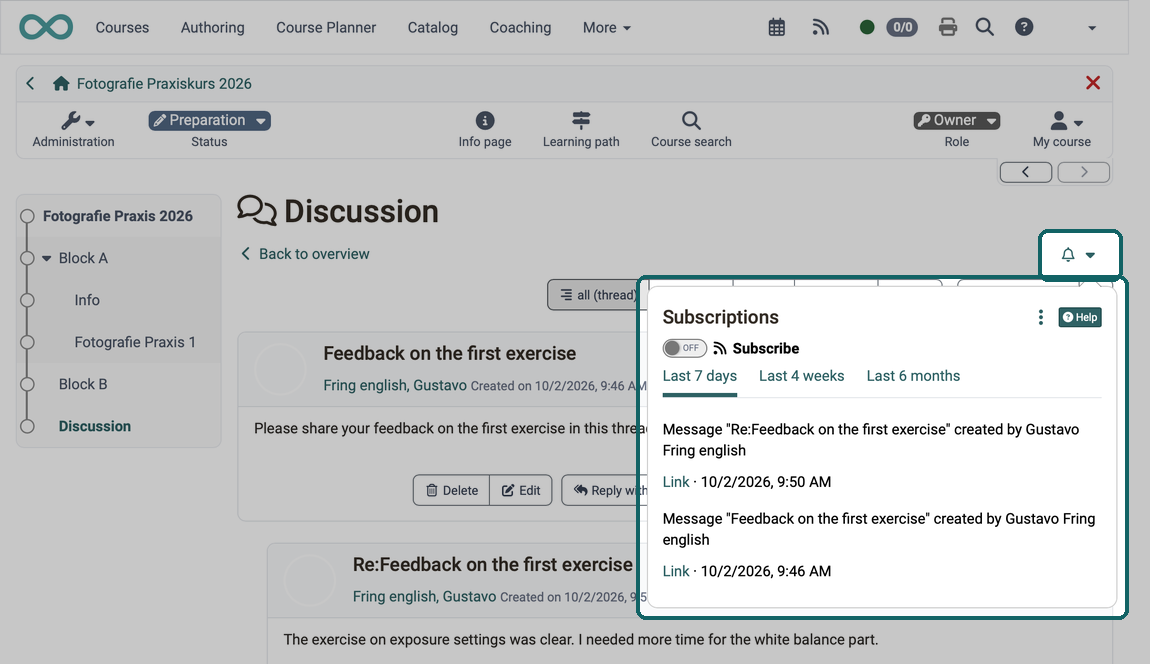Open the Coaching menu item
Screen dimensions: 1150x664
pos(521,28)
